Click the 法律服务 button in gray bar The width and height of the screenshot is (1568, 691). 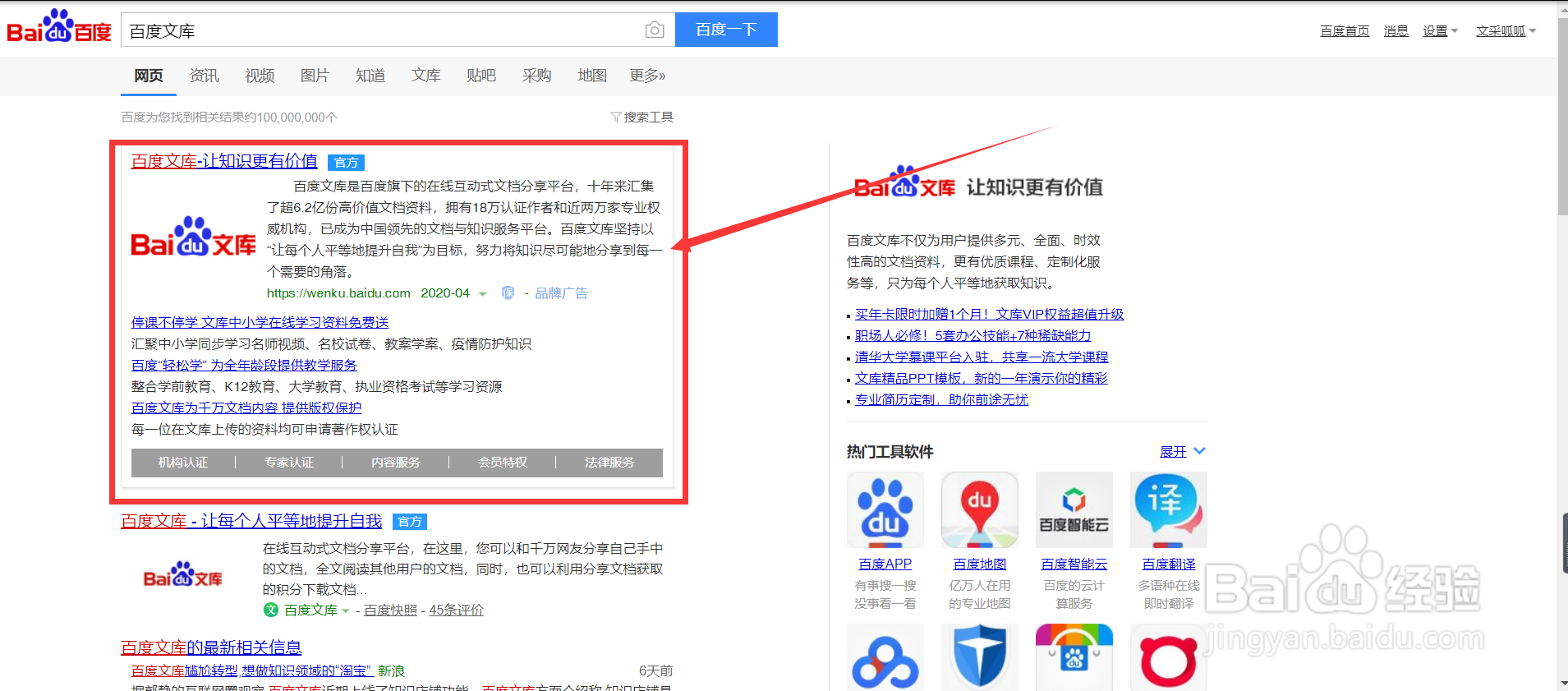(x=609, y=463)
